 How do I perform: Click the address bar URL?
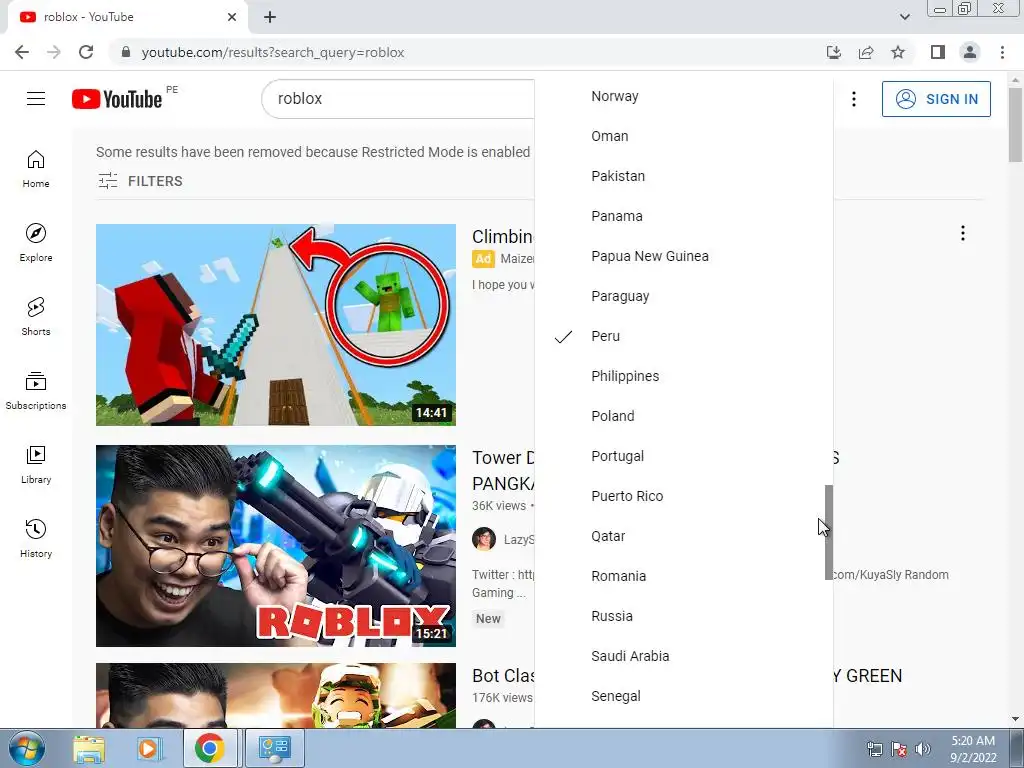point(273,52)
